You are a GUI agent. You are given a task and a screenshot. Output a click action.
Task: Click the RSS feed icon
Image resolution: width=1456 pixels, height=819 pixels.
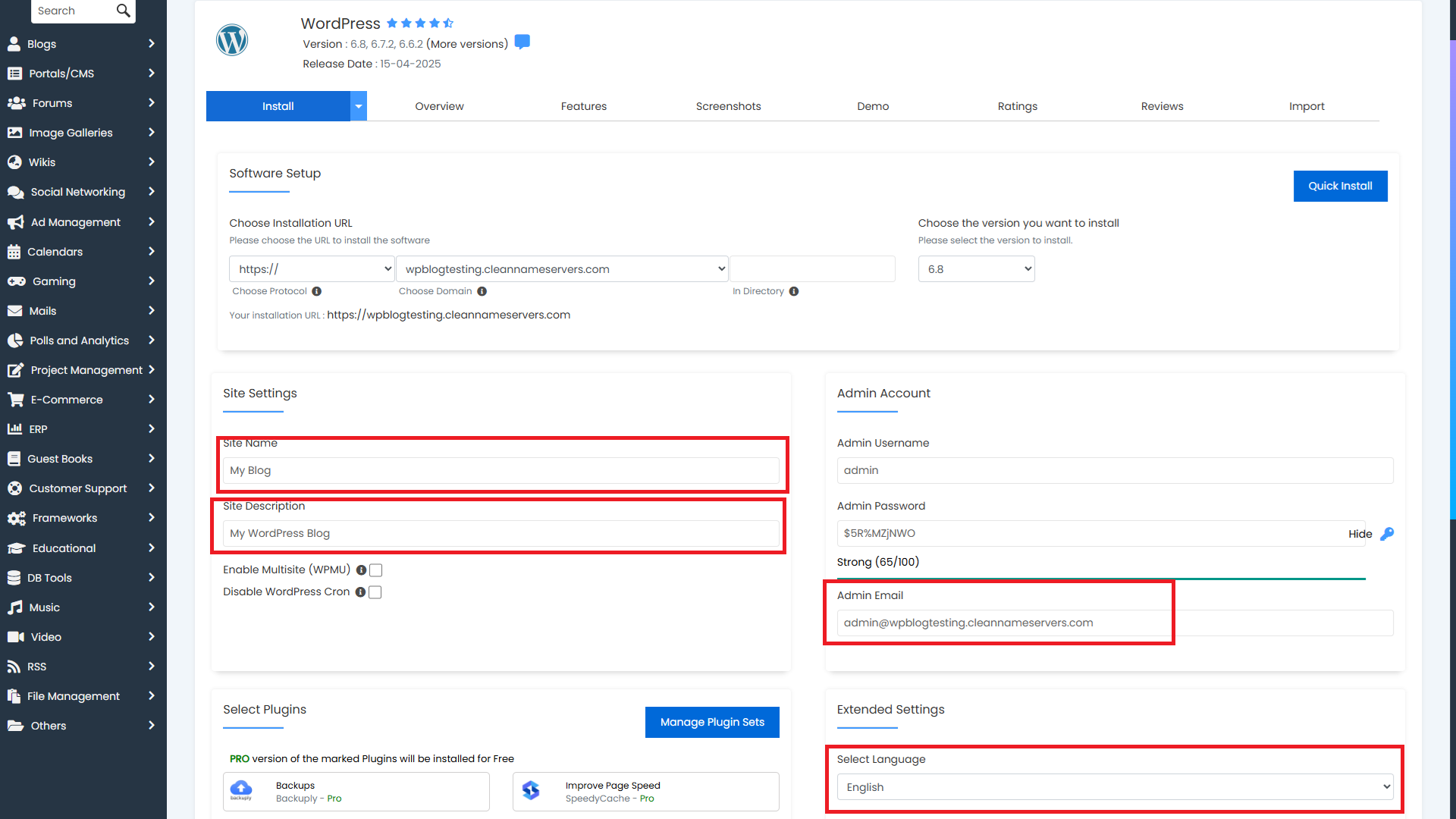[14, 667]
